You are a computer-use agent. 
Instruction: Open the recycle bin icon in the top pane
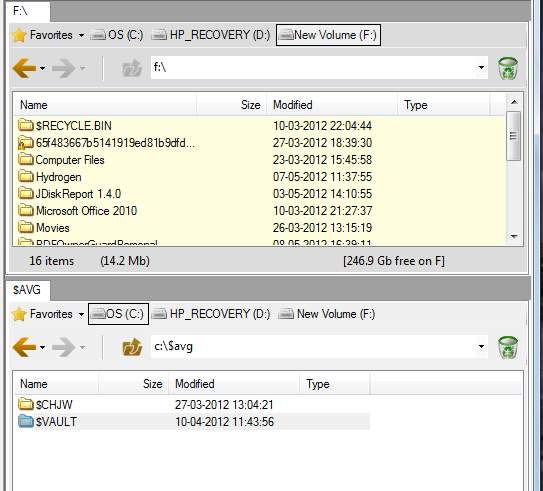tap(508, 68)
